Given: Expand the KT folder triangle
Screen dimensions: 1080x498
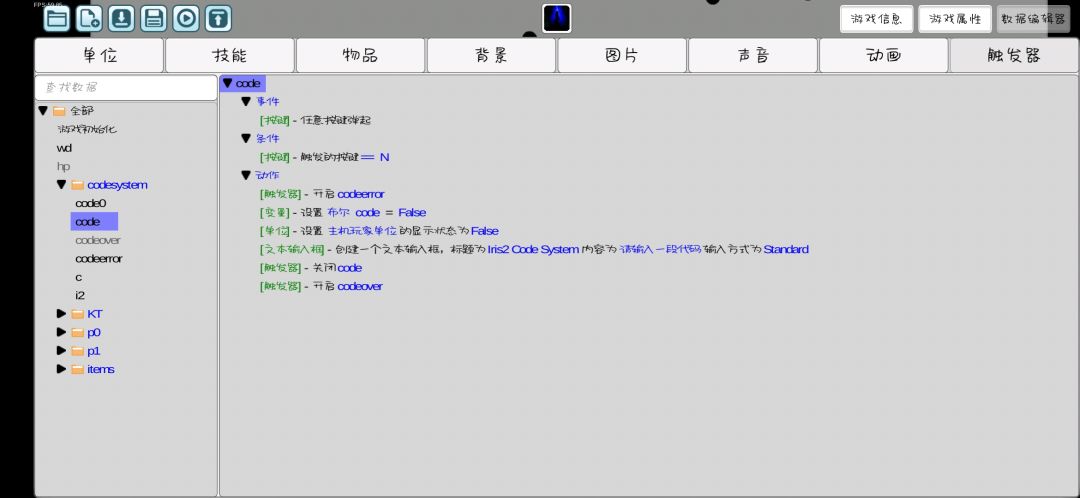Looking at the screenshot, I should click(61, 313).
